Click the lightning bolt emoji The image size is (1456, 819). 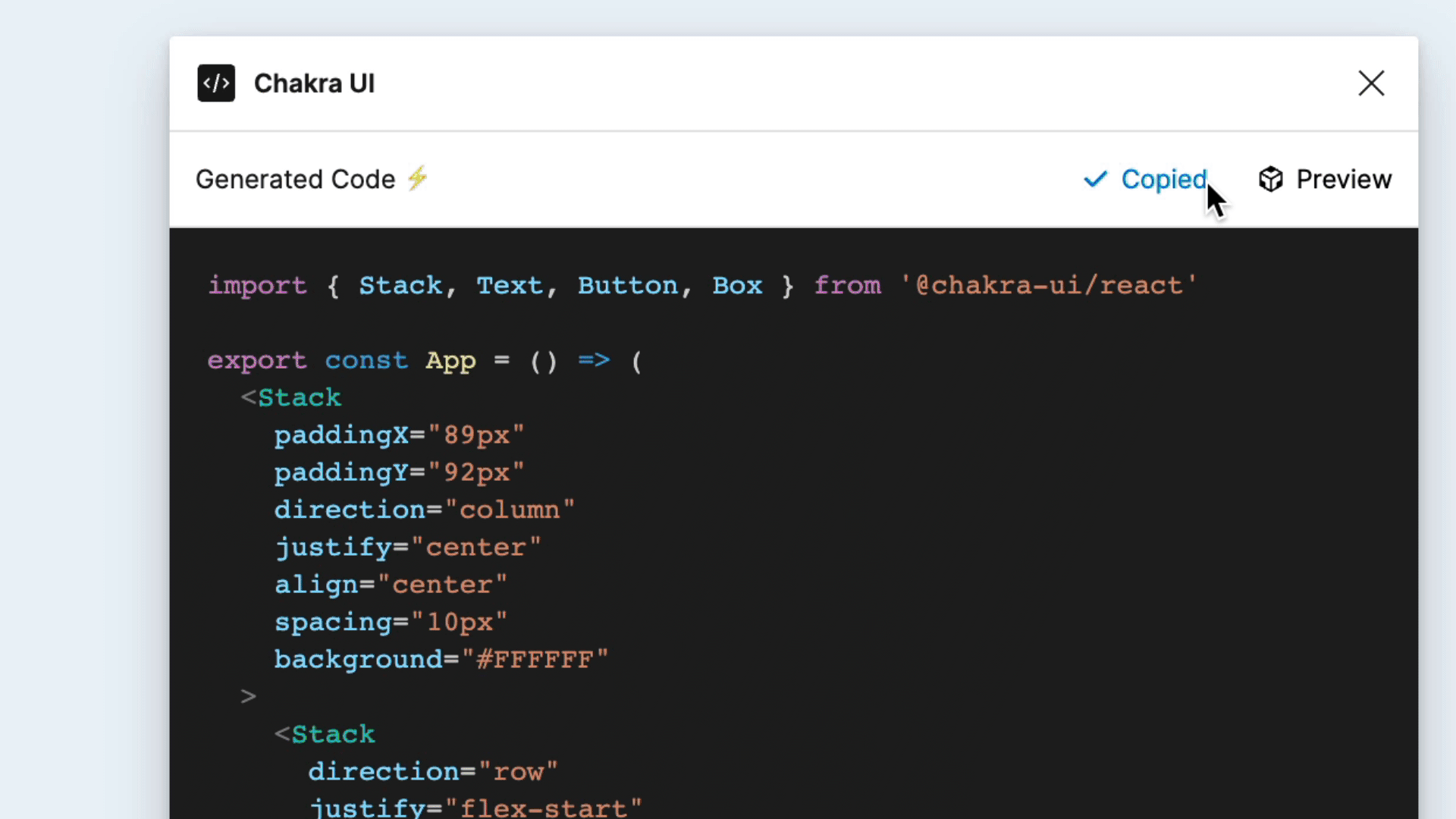[417, 179]
